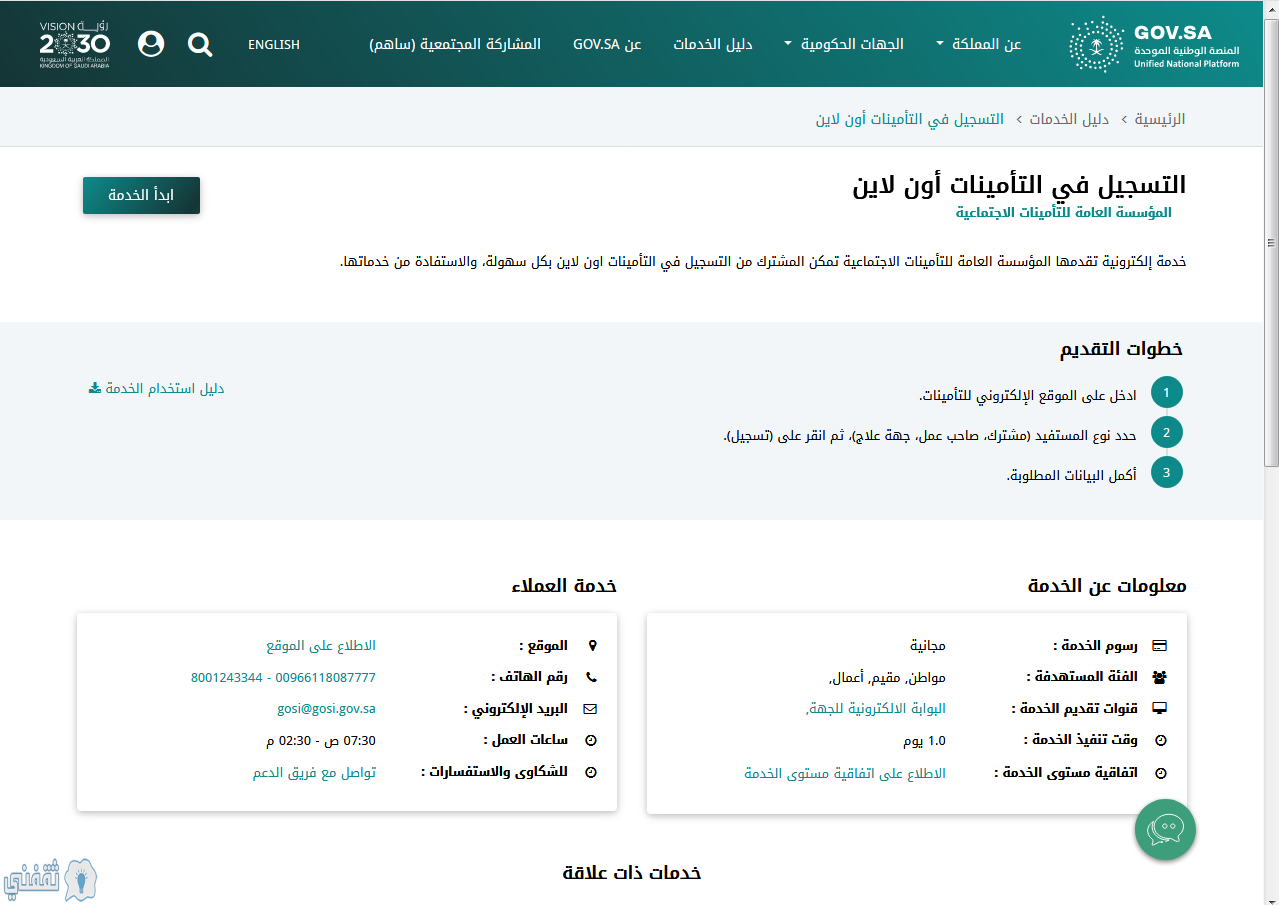Click the phone icon beside رقم الهاتف
Screen dimensions: 1279x905
591,677
